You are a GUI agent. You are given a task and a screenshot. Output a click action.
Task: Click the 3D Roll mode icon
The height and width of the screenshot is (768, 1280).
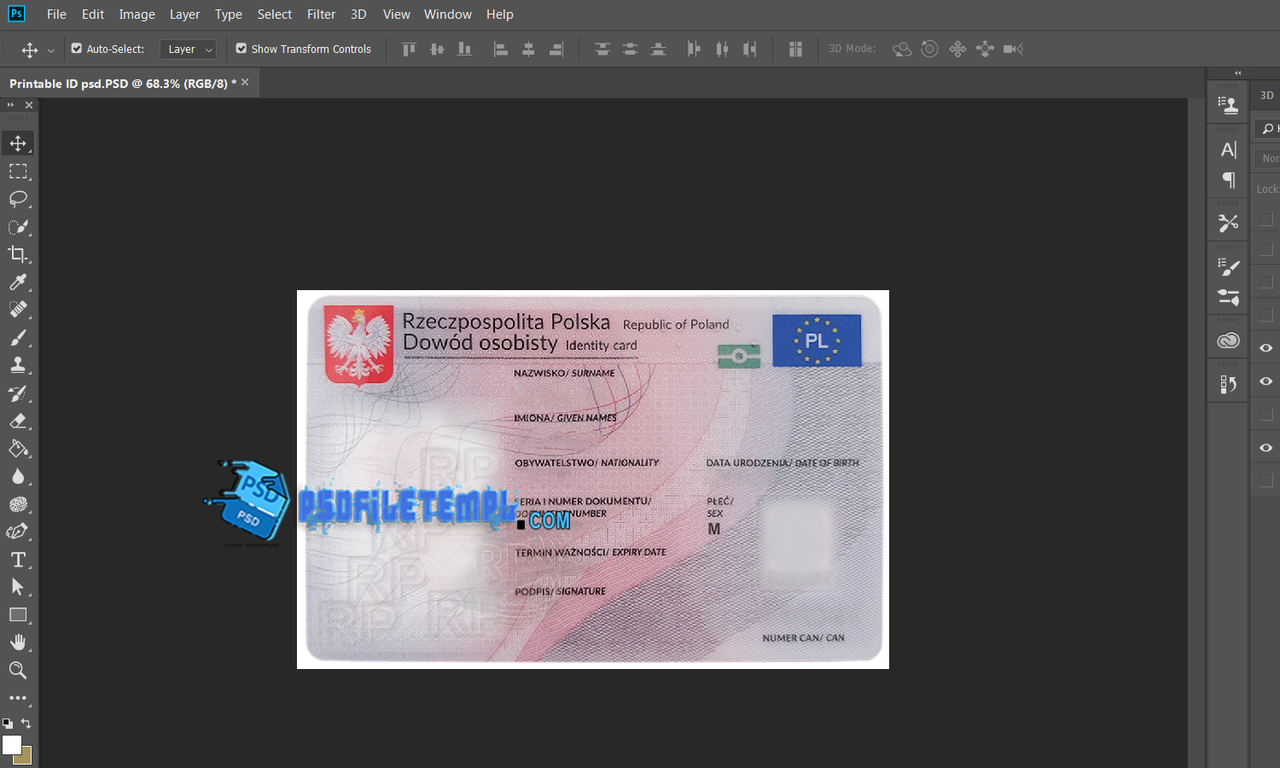click(x=930, y=49)
